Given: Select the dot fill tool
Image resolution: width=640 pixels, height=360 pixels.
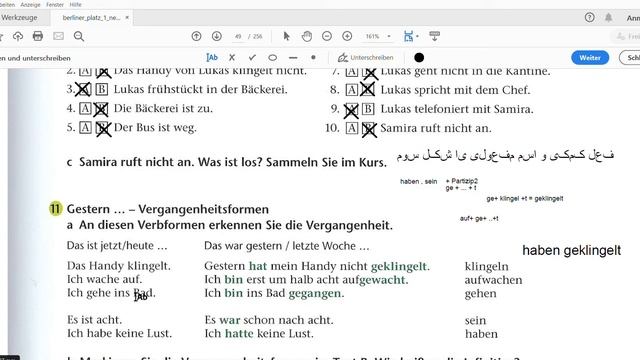Looking at the screenshot, I should [313, 58].
